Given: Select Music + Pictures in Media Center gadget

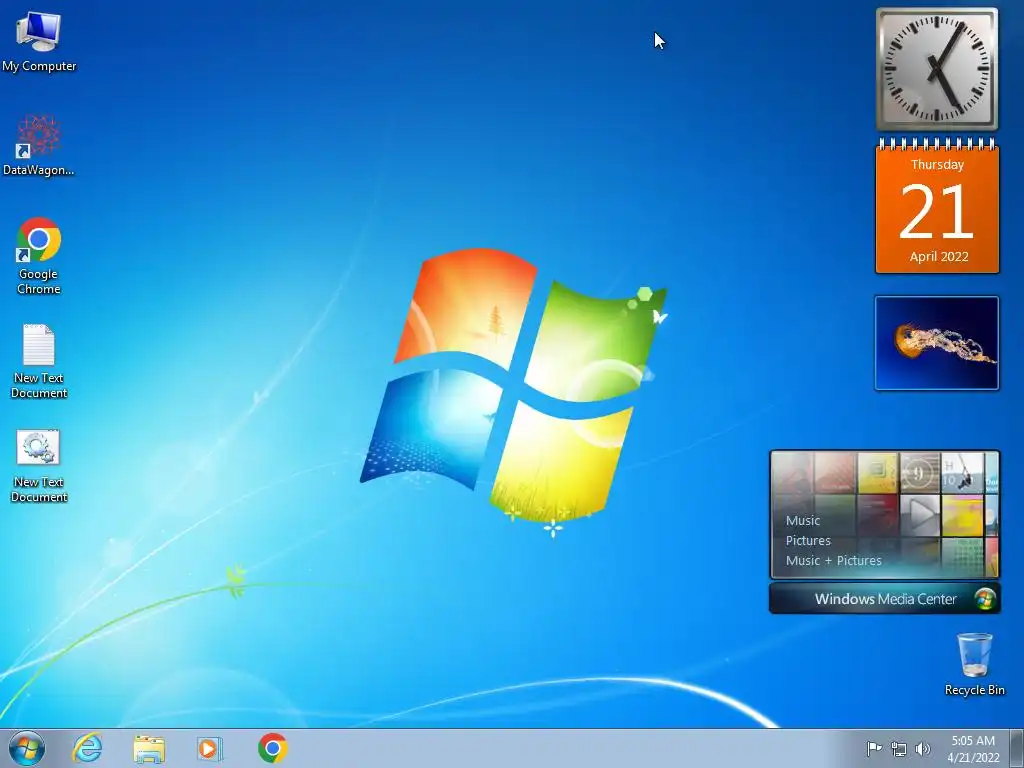Looking at the screenshot, I should (x=833, y=560).
